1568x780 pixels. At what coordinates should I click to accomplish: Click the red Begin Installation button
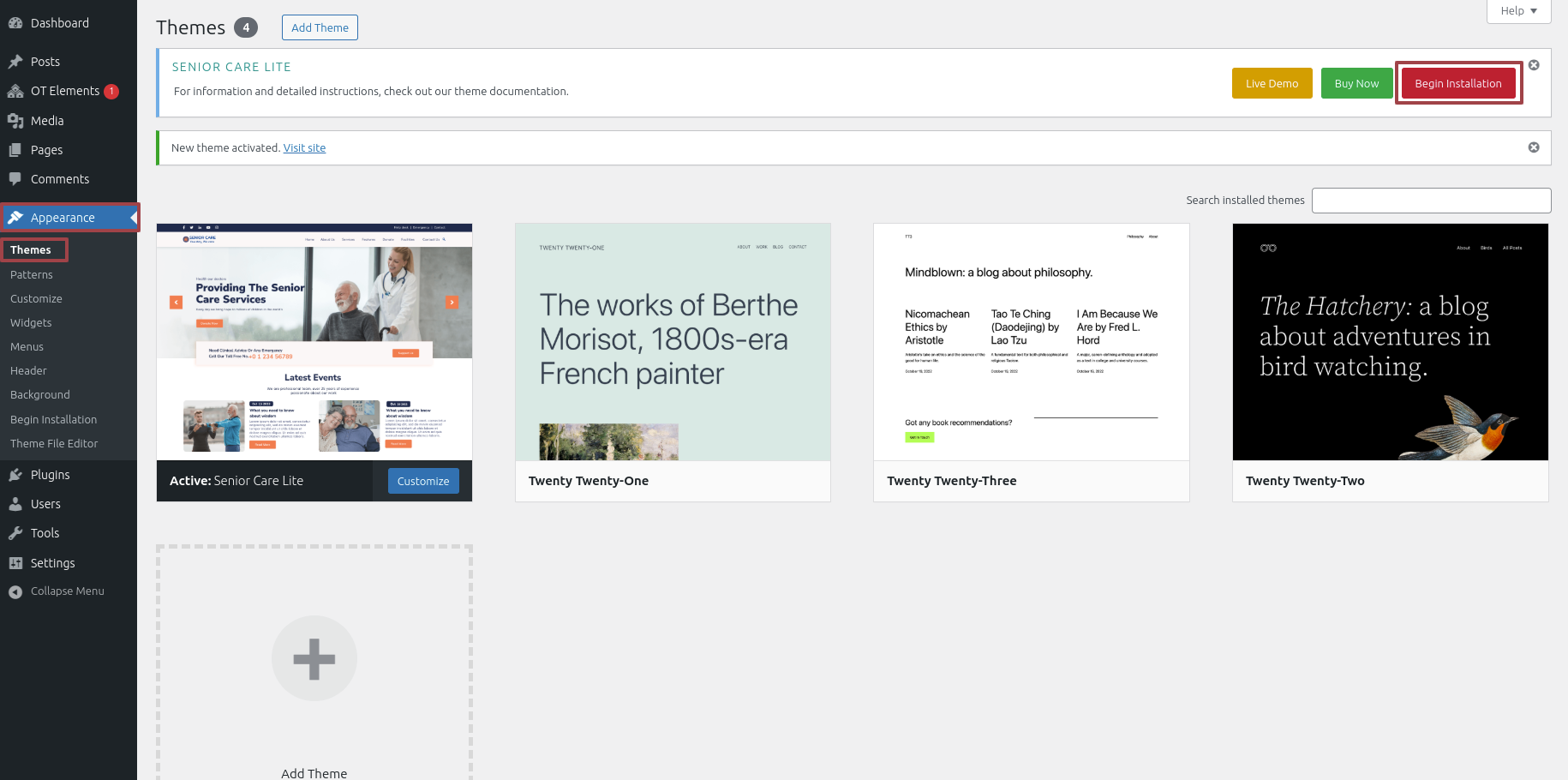pos(1457,83)
